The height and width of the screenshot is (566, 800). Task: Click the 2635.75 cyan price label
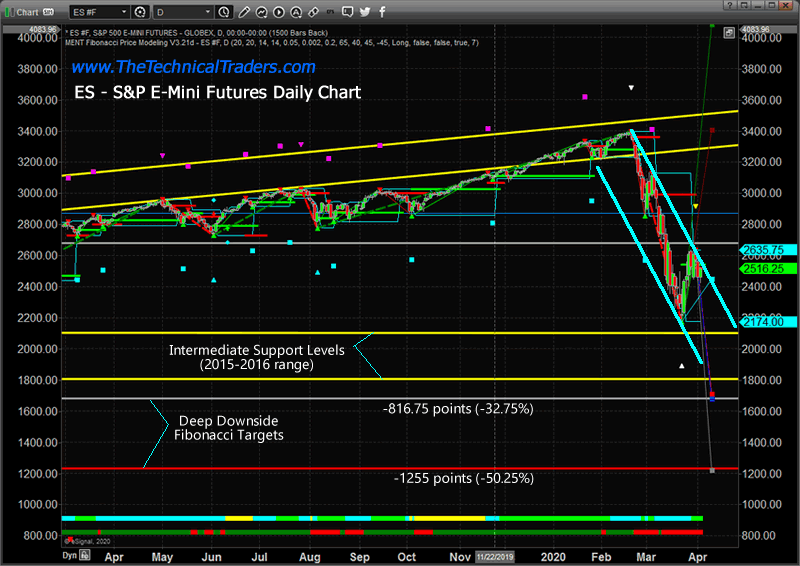(768, 250)
